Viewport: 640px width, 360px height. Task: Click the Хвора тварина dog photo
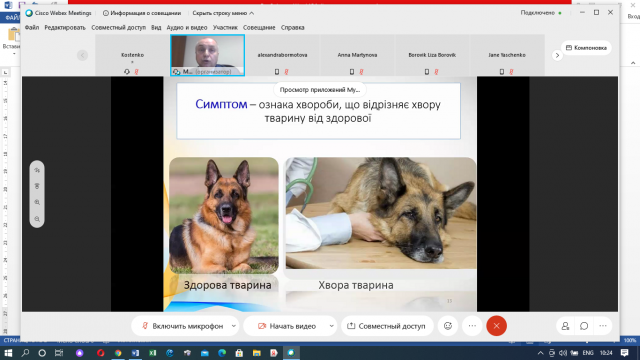pos(381,213)
